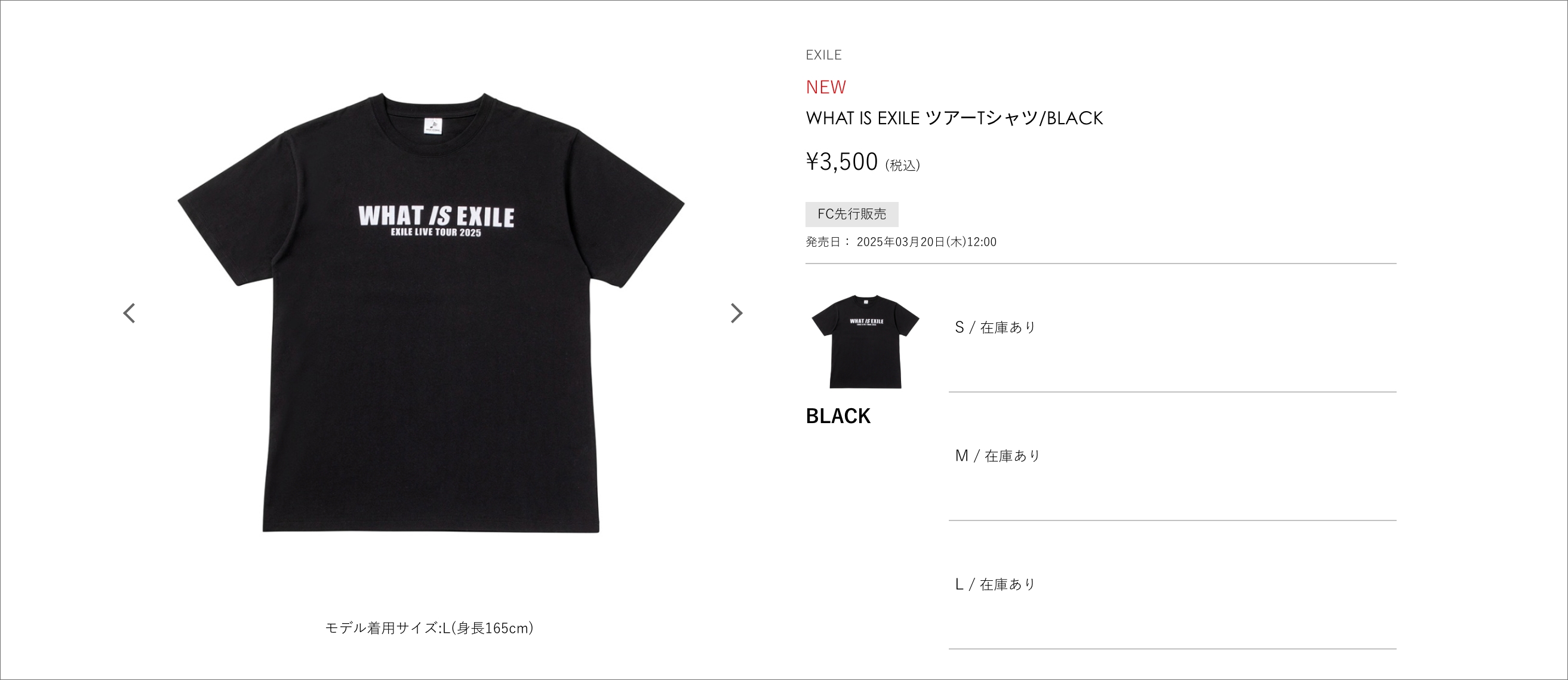1568x680 pixels.
Task: Click the EXILE LIVE TOUR 2025 print
Action: [436, 233]
